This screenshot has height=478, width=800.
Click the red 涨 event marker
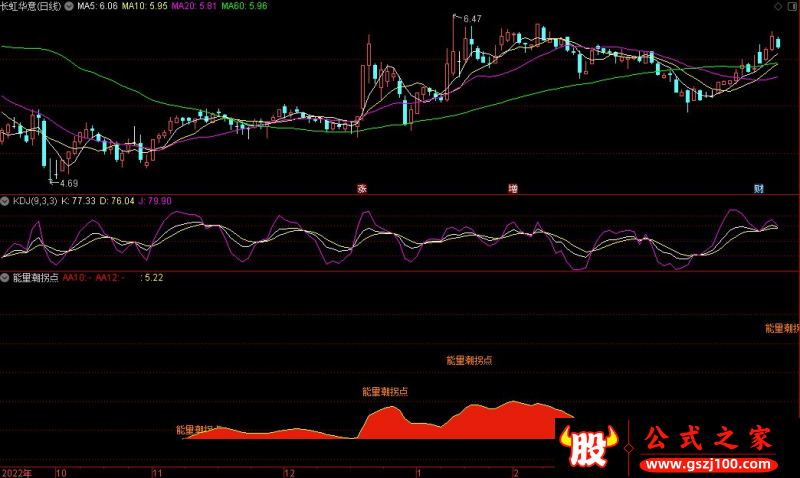362,189
